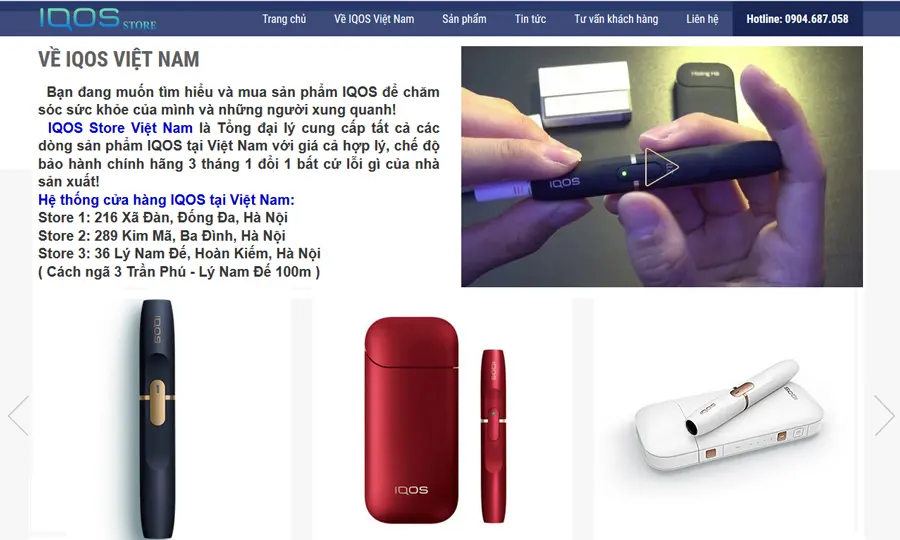Screen dimensions: 900x540
Task: Open the Liên hệ page
Action: tap(702, 19)
